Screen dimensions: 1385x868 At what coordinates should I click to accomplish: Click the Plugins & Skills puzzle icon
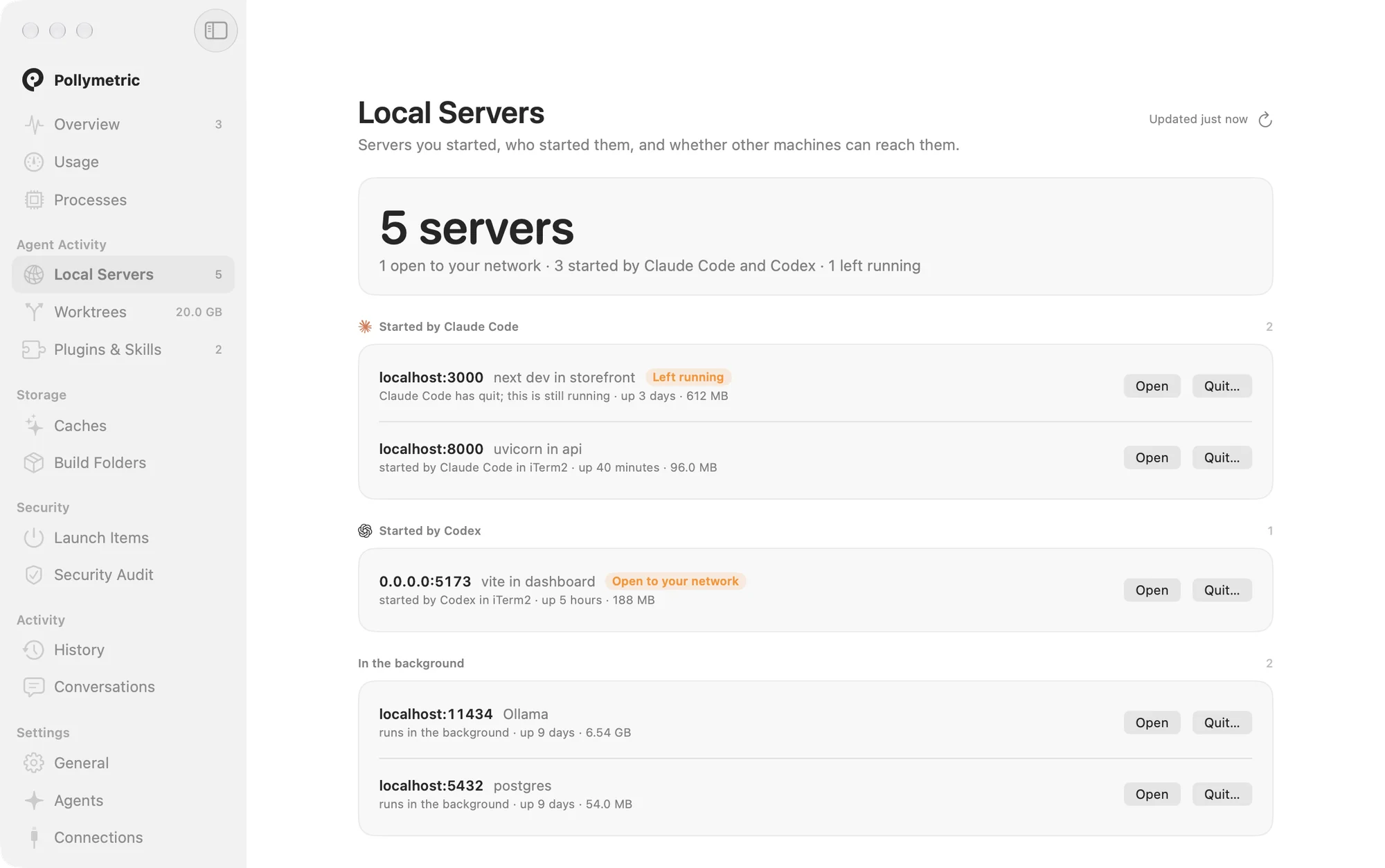pyautogui.click(x=34, y=350)
